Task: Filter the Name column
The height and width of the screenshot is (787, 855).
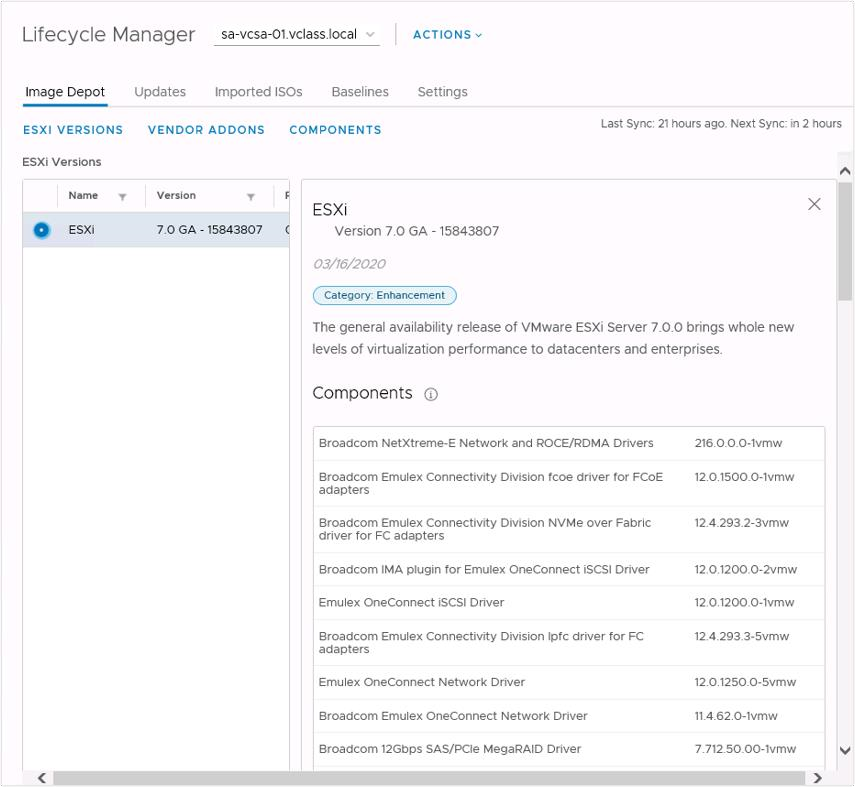Action: click(x=122, y=196)
